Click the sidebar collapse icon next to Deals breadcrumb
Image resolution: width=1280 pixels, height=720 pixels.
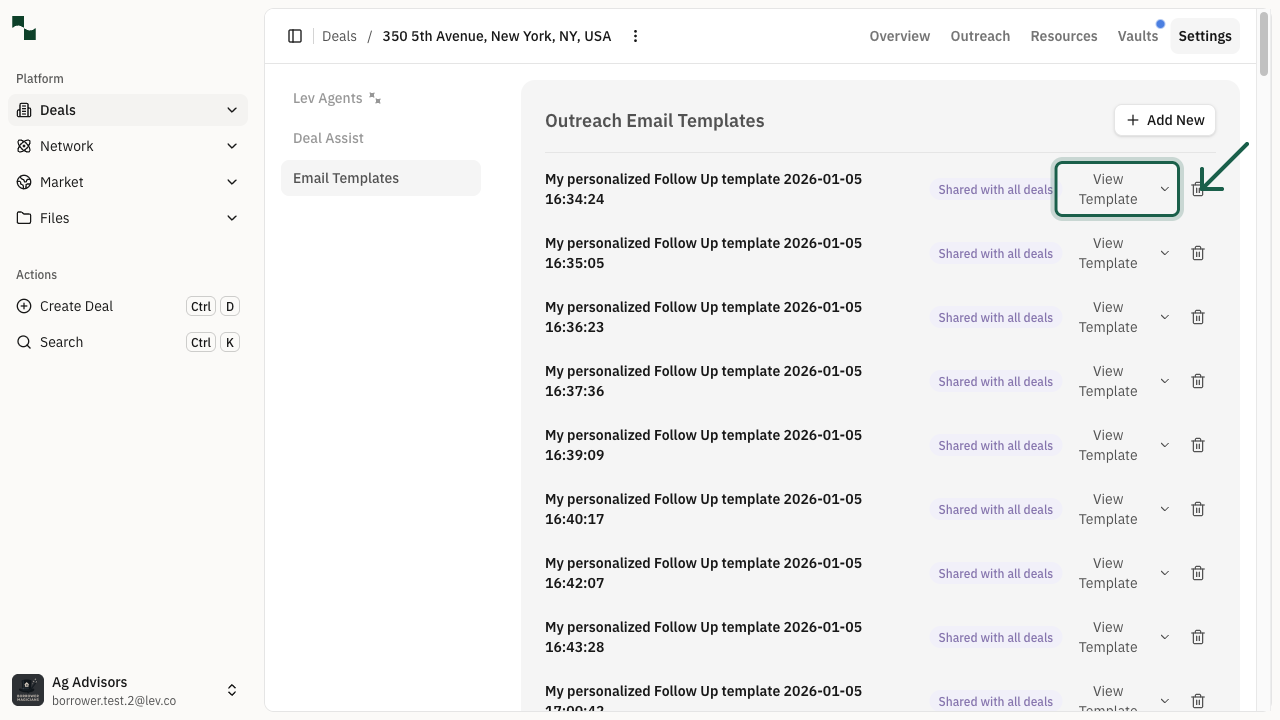[295, 36]
